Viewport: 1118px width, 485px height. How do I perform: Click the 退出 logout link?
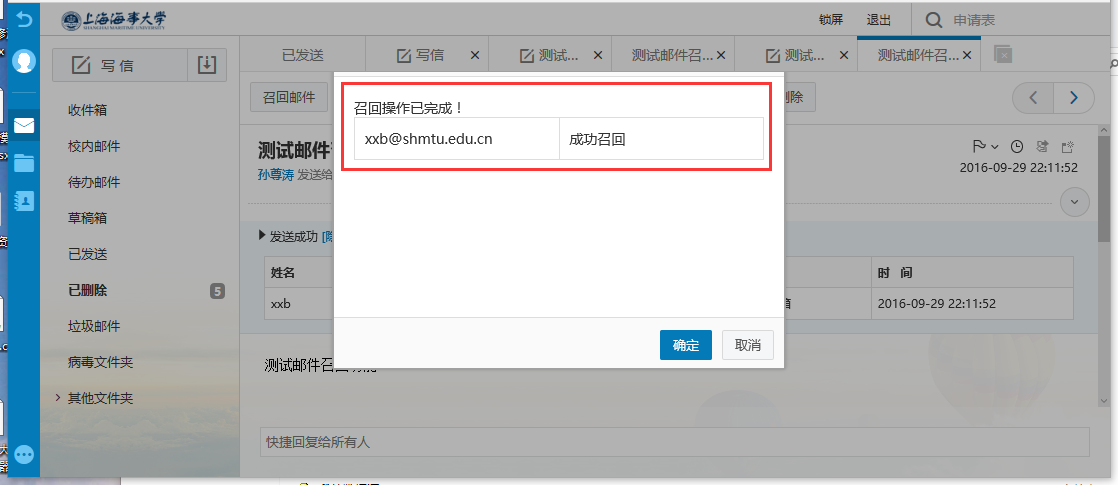coord(879,20)
